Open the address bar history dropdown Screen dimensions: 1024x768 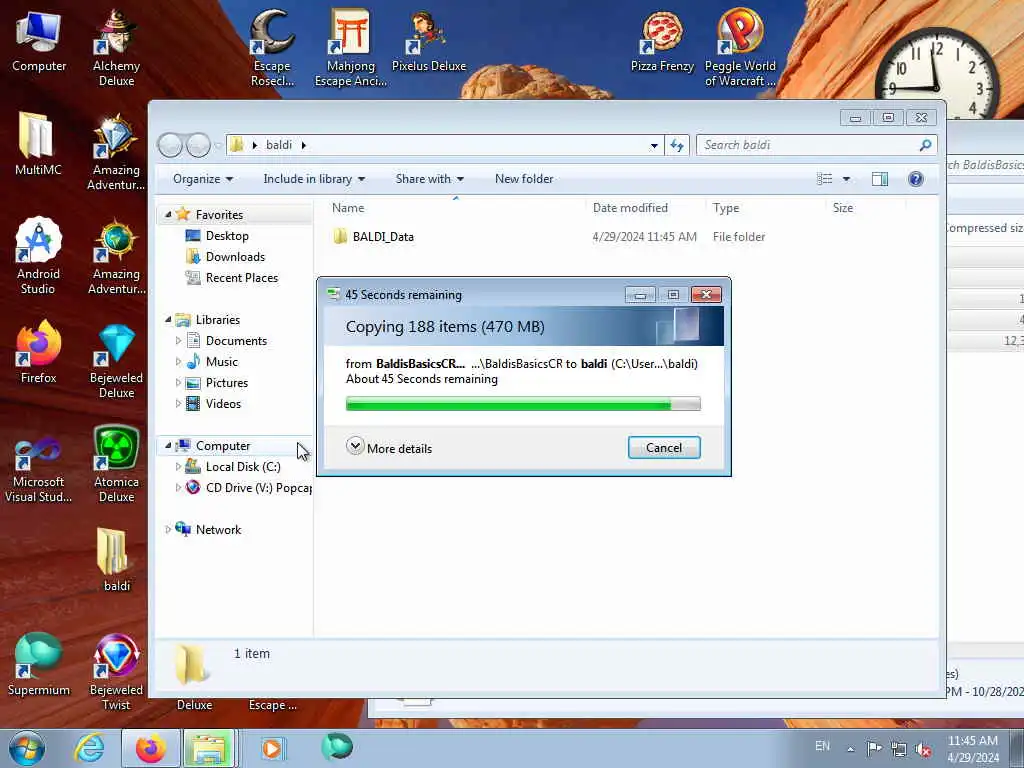654,146
